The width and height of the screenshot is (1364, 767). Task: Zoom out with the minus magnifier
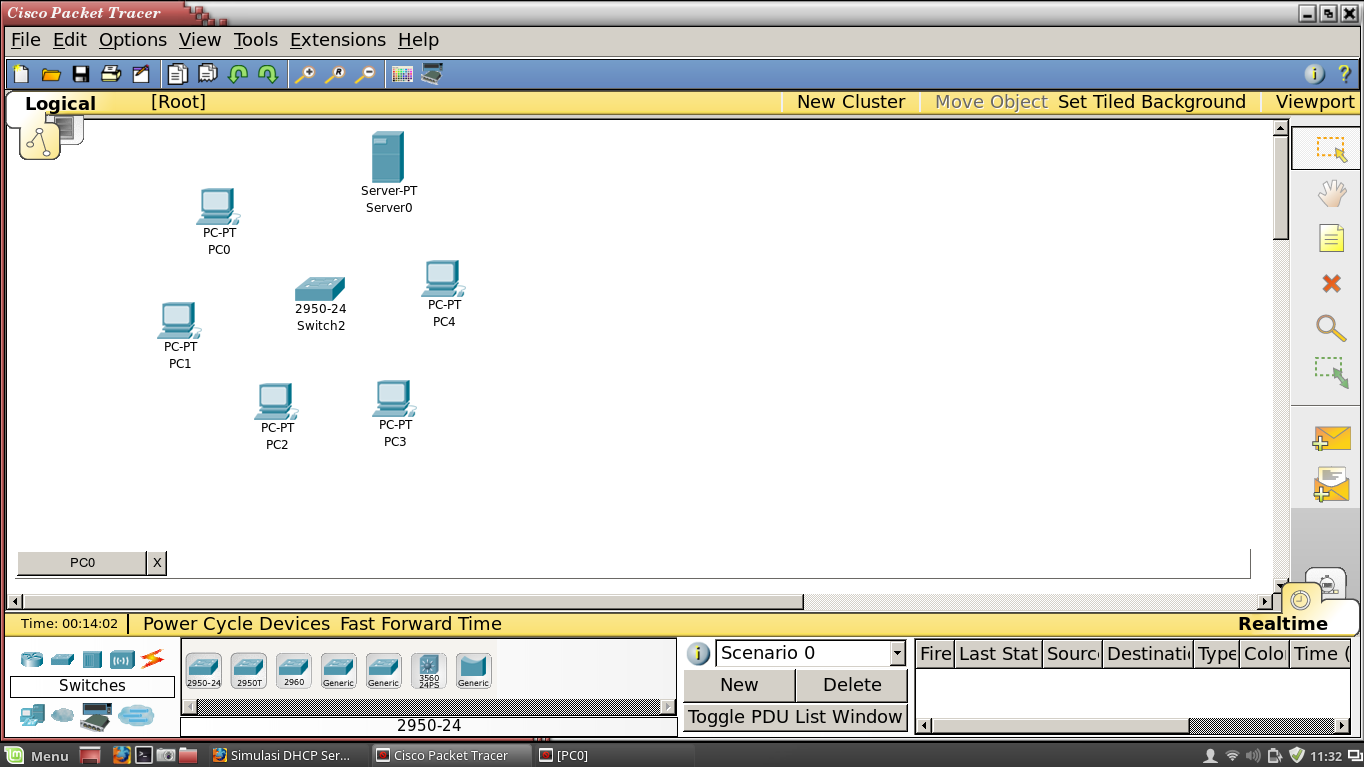(x=365, y=74)
